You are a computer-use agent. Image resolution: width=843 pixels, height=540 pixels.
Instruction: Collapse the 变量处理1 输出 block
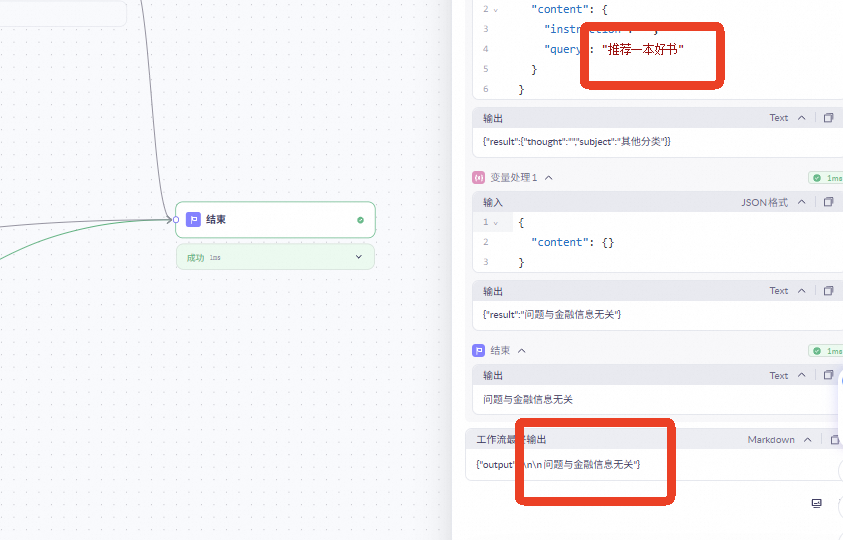coord(802,290)
